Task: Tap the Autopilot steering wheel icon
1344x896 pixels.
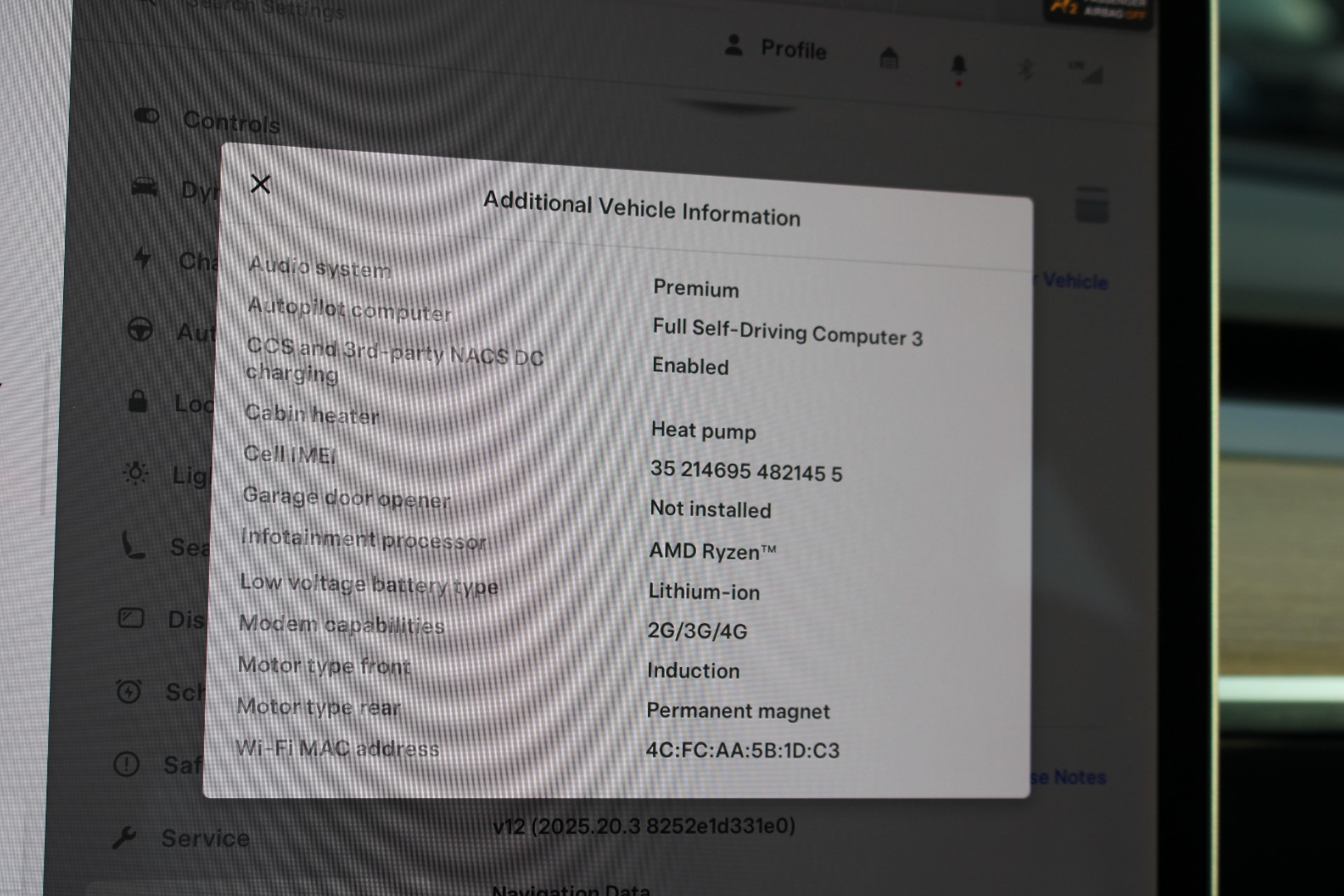Action: point(139,330)
